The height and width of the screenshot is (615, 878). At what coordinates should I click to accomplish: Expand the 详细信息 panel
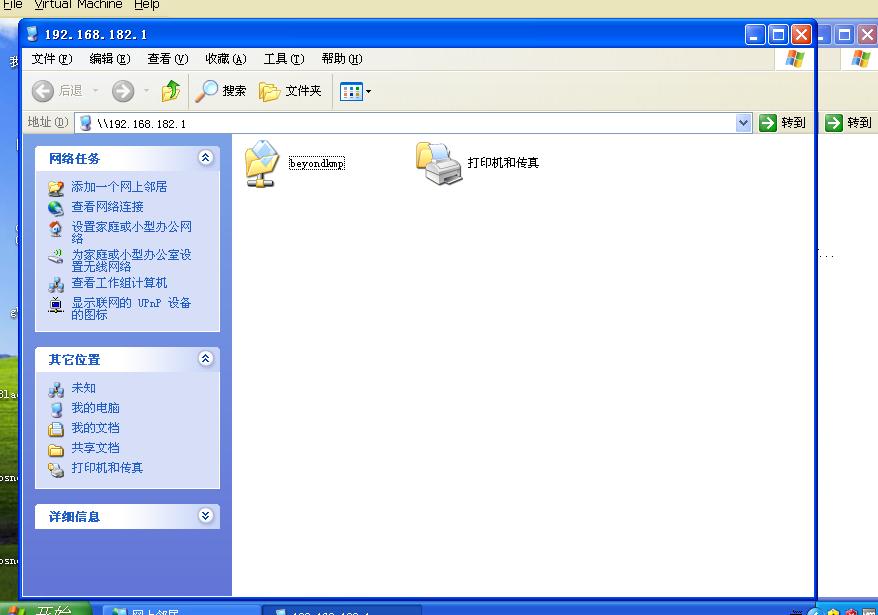205,516
